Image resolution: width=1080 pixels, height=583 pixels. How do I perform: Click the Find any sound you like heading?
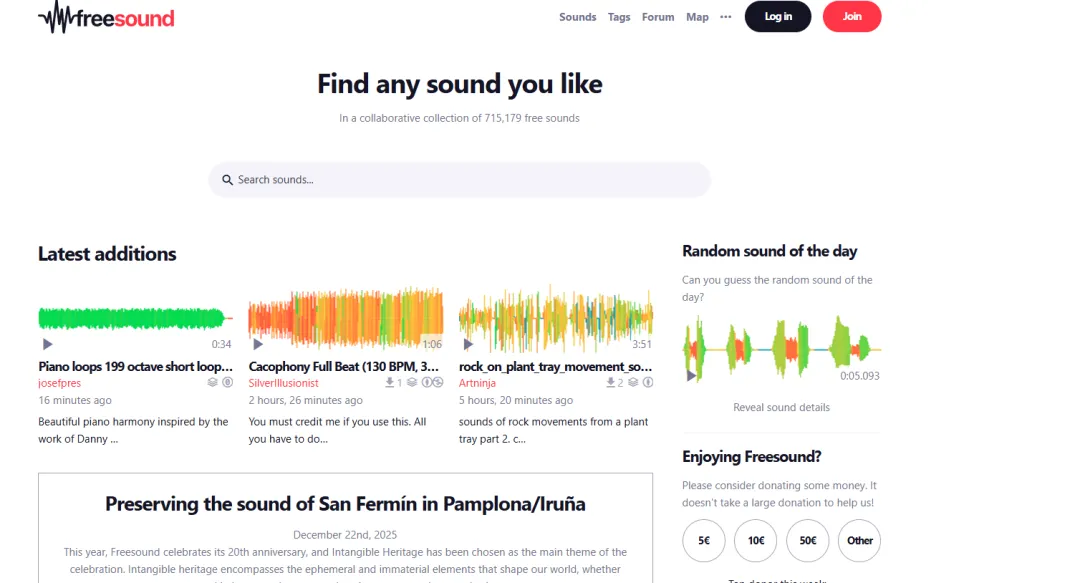pos(459,84)
